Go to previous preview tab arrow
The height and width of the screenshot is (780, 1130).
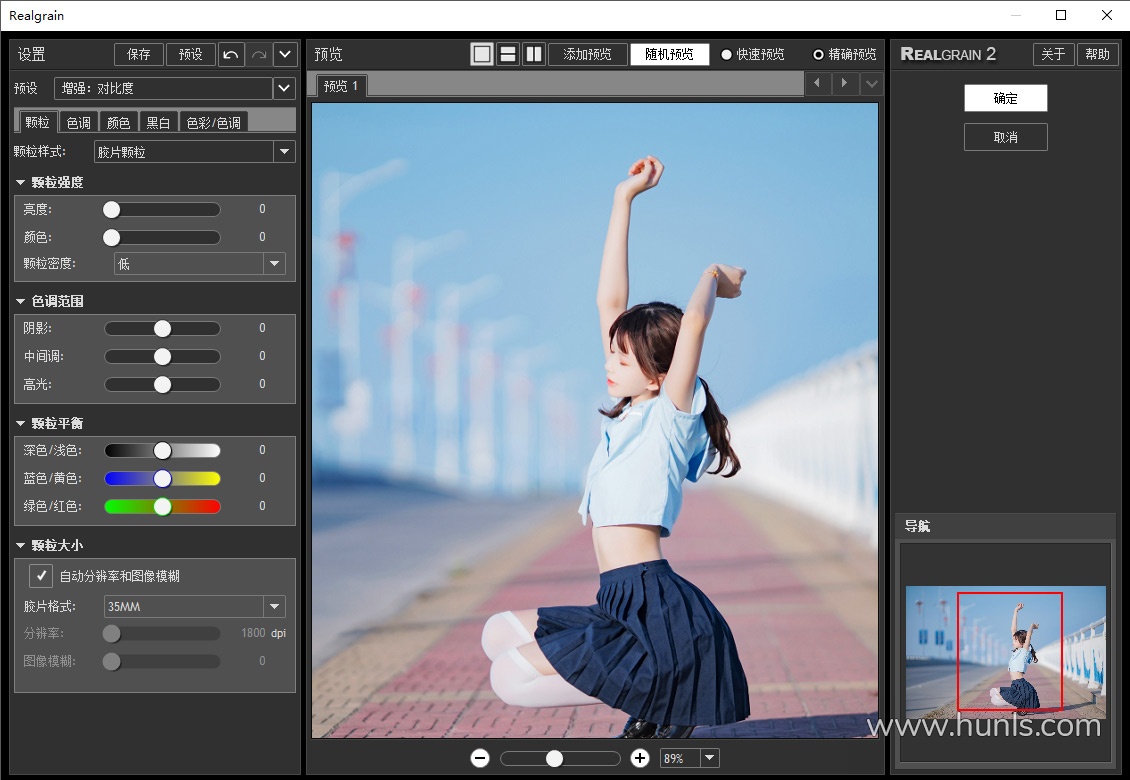pyautogui.click(x=817, y=83)
